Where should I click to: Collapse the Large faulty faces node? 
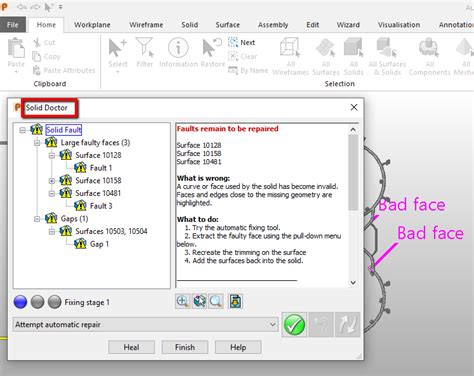[37, 143]
